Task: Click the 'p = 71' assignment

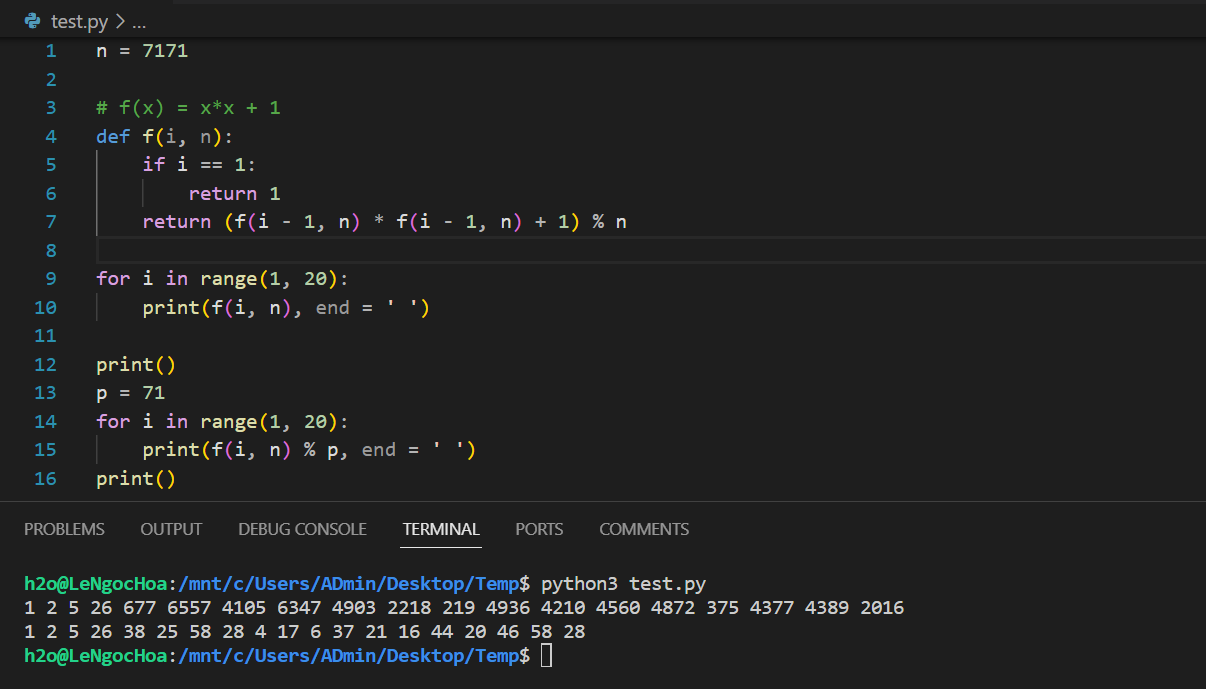Action: 130,392
